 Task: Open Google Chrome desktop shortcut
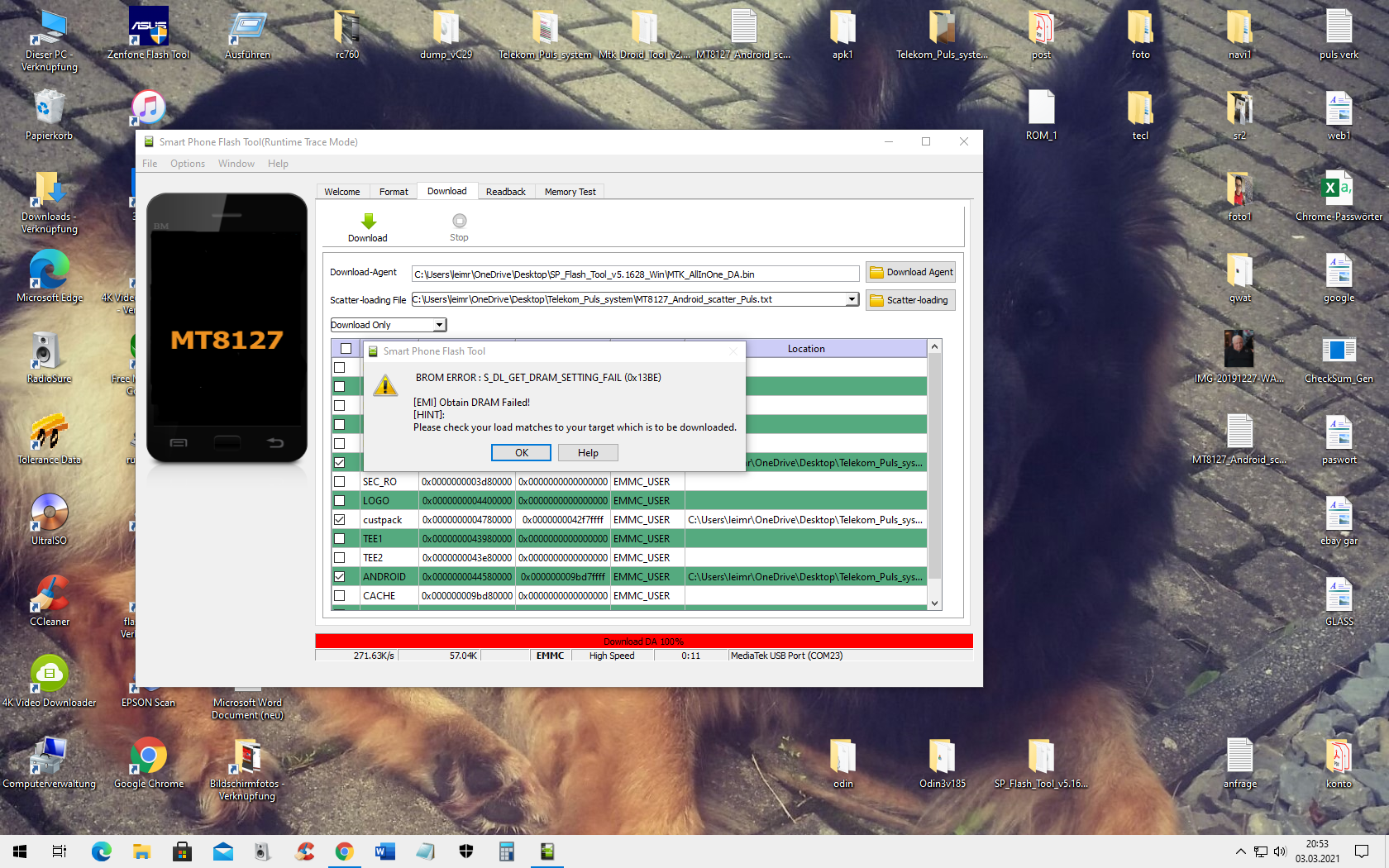pyautogui.click(x=149, y=763)
